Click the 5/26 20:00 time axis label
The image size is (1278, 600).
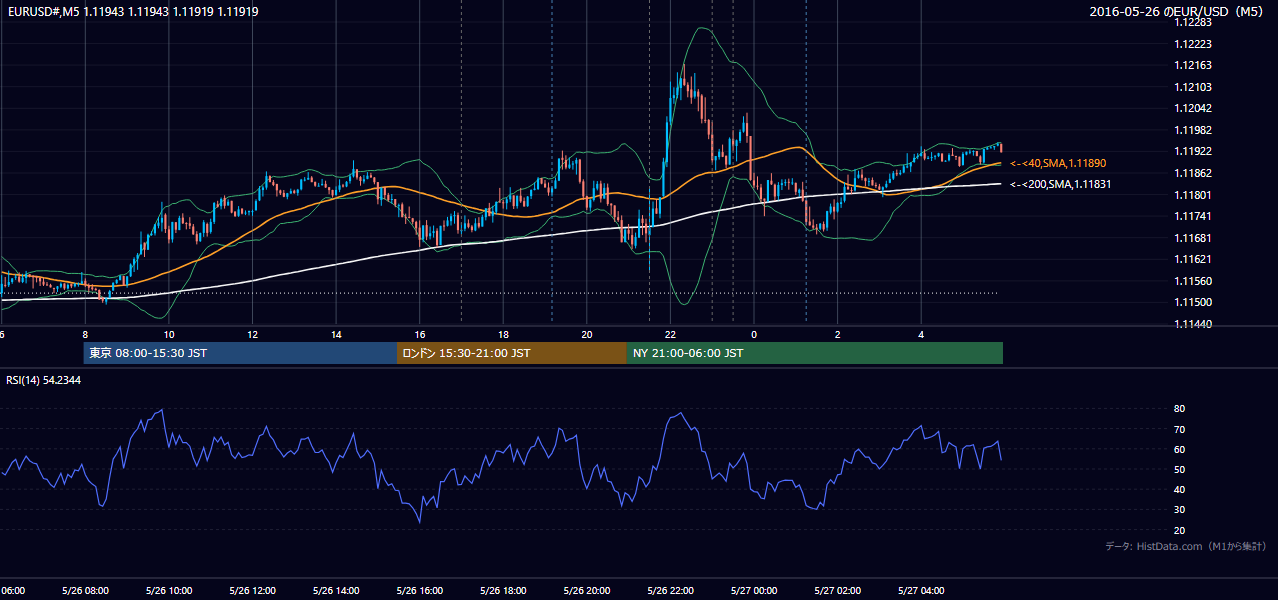click(586, 590)
